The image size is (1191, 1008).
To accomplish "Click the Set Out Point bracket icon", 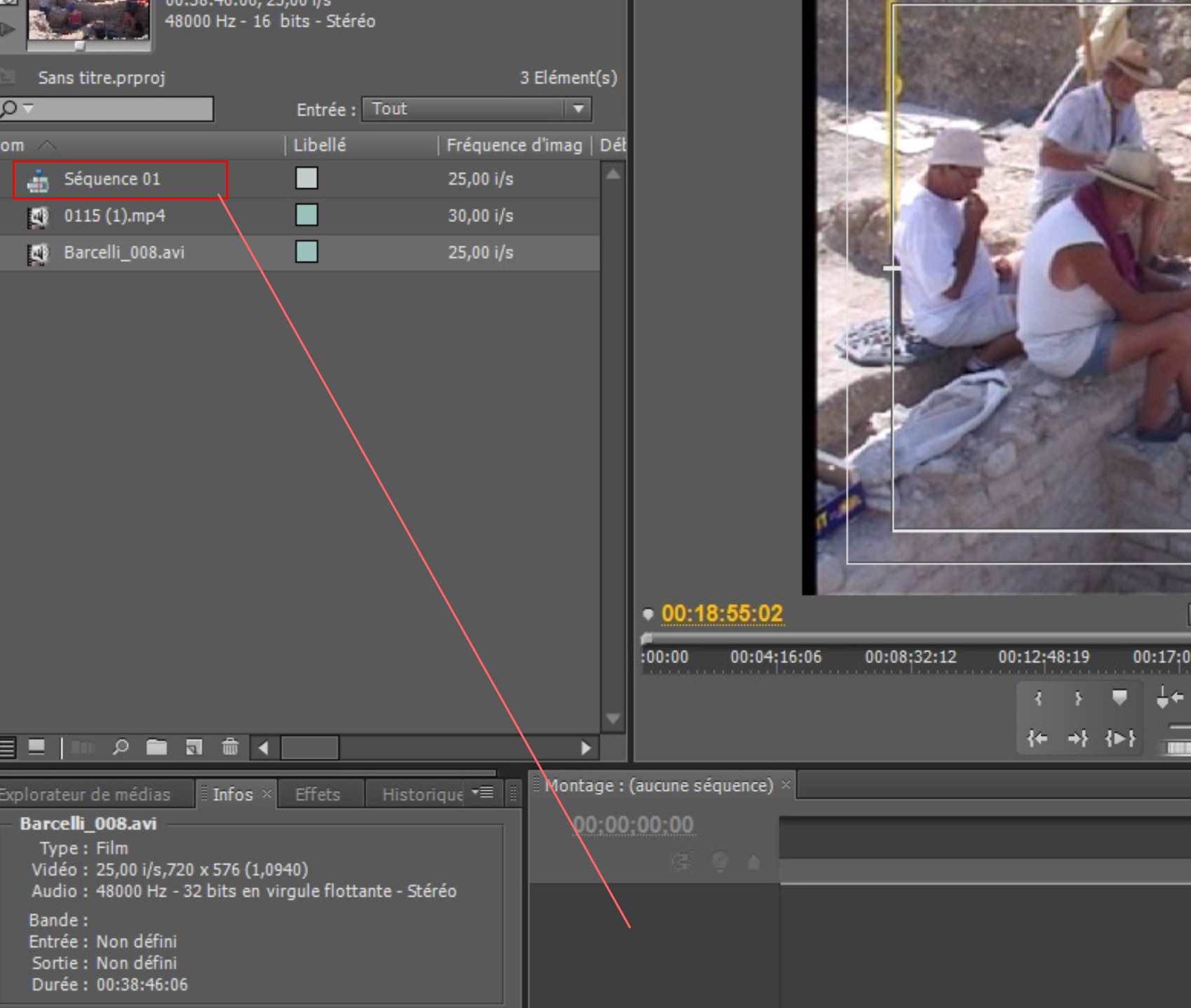I will click(1078, 698).
